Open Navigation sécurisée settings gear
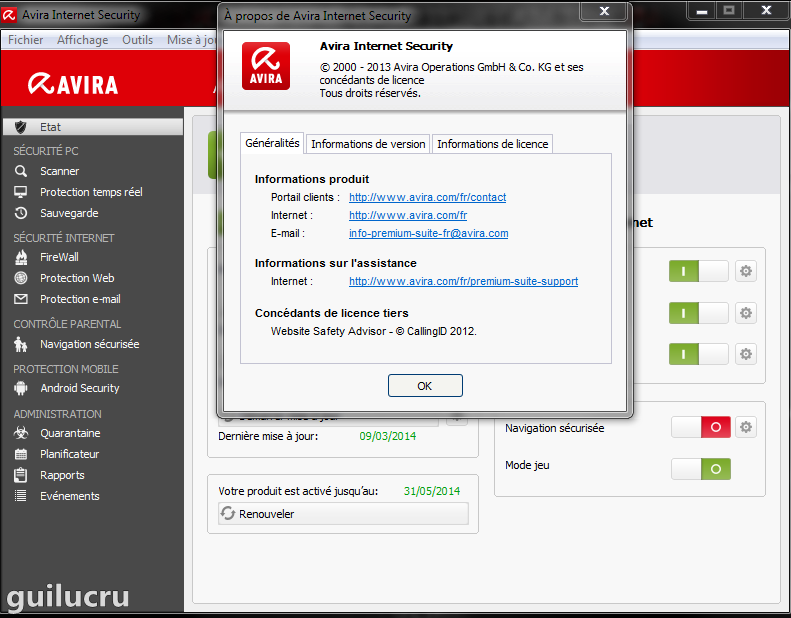This screenshot has height=618, width=791. pos(746,427)
